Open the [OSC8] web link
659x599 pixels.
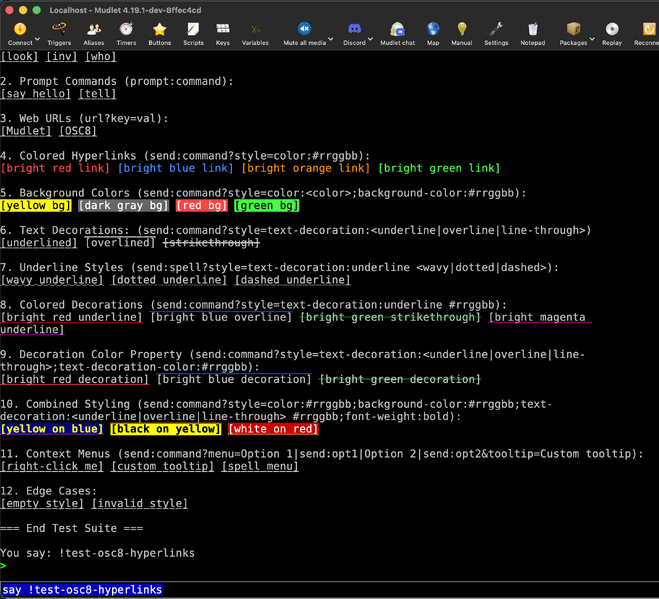click(x=78, y=131)
